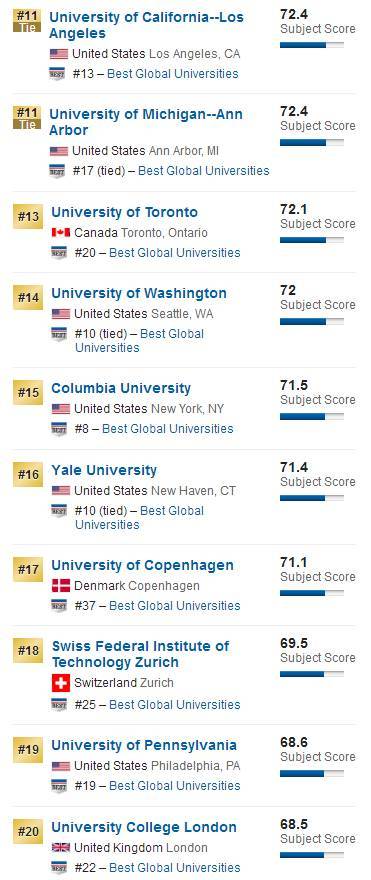Click the Switzerland flag icon

pos(61,683)
